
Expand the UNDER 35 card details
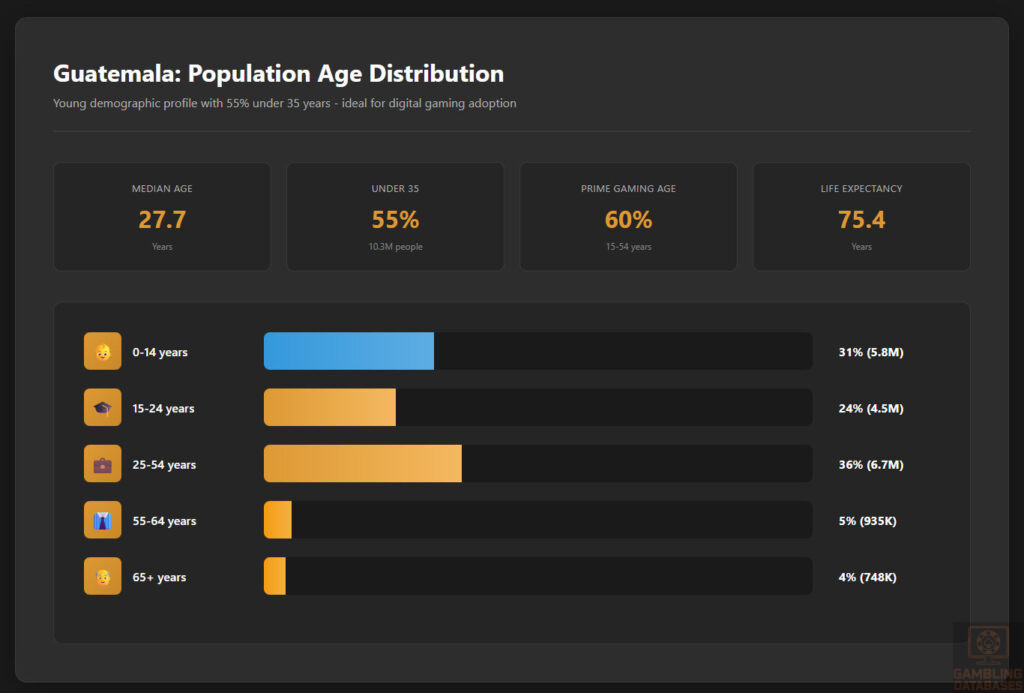(x=395, y=216)
